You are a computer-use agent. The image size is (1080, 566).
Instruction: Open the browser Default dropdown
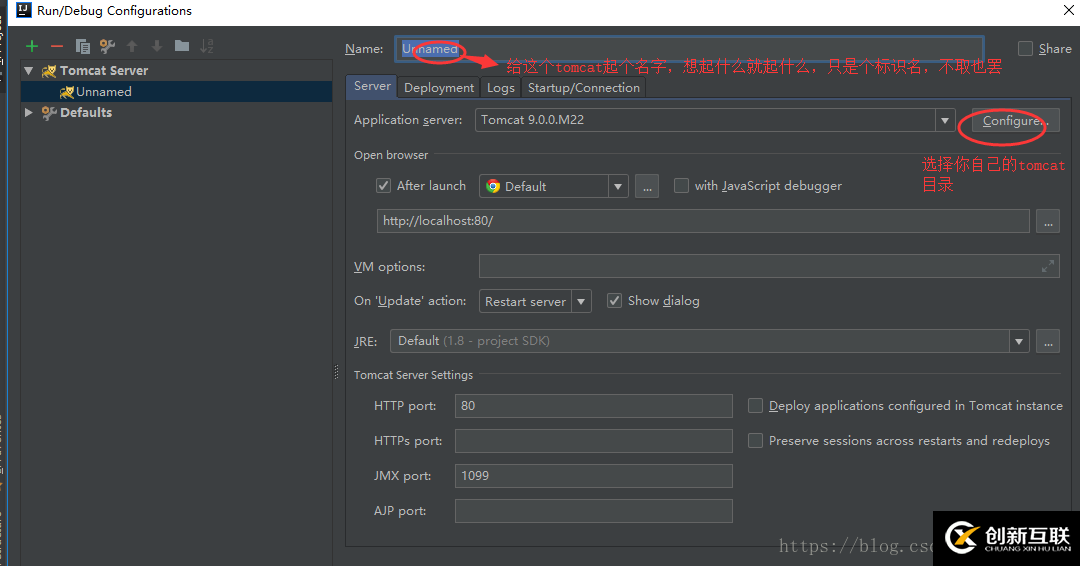[618, 187]
